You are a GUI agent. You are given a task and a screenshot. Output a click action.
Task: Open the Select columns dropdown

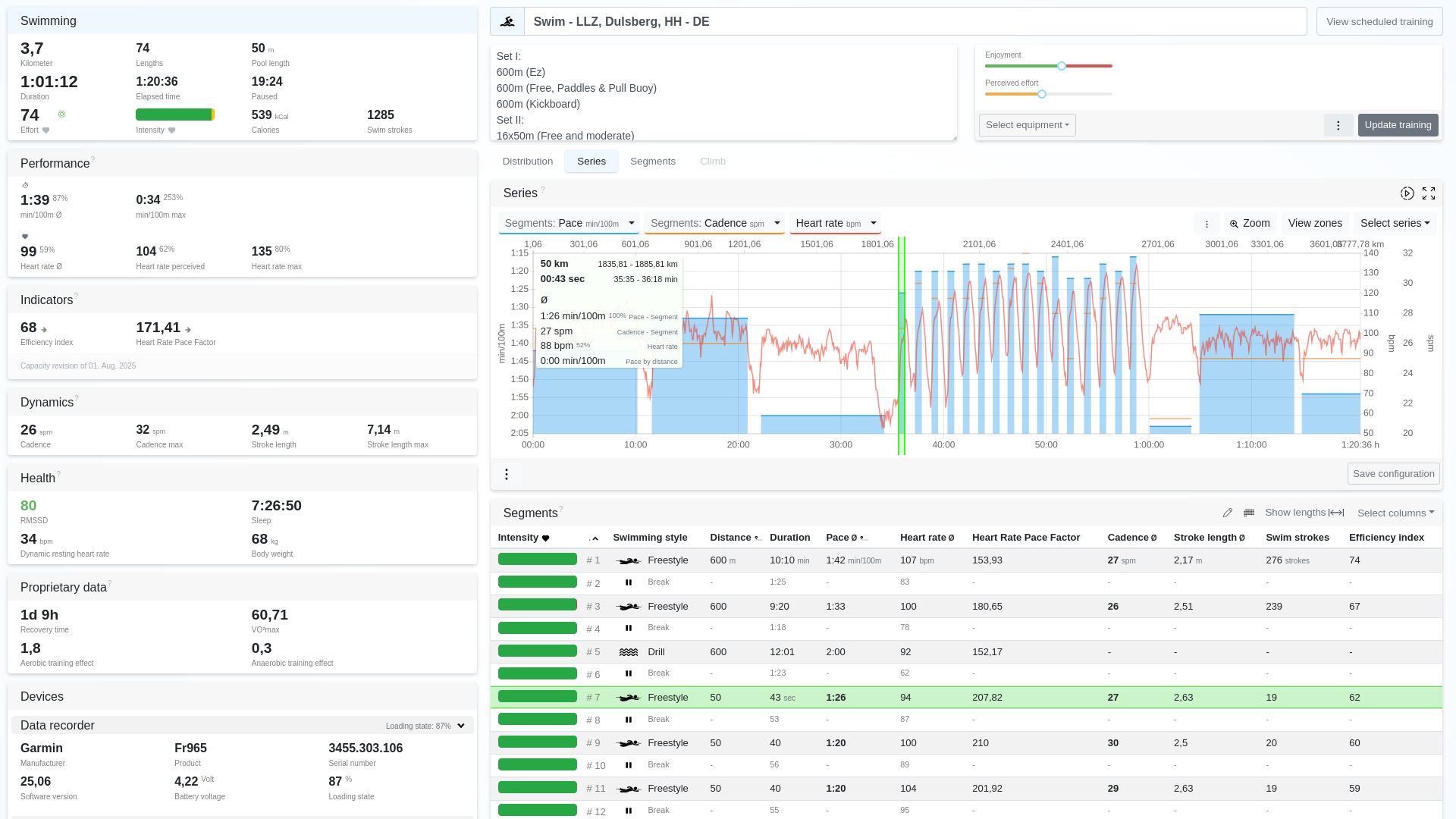(1395, 513)
